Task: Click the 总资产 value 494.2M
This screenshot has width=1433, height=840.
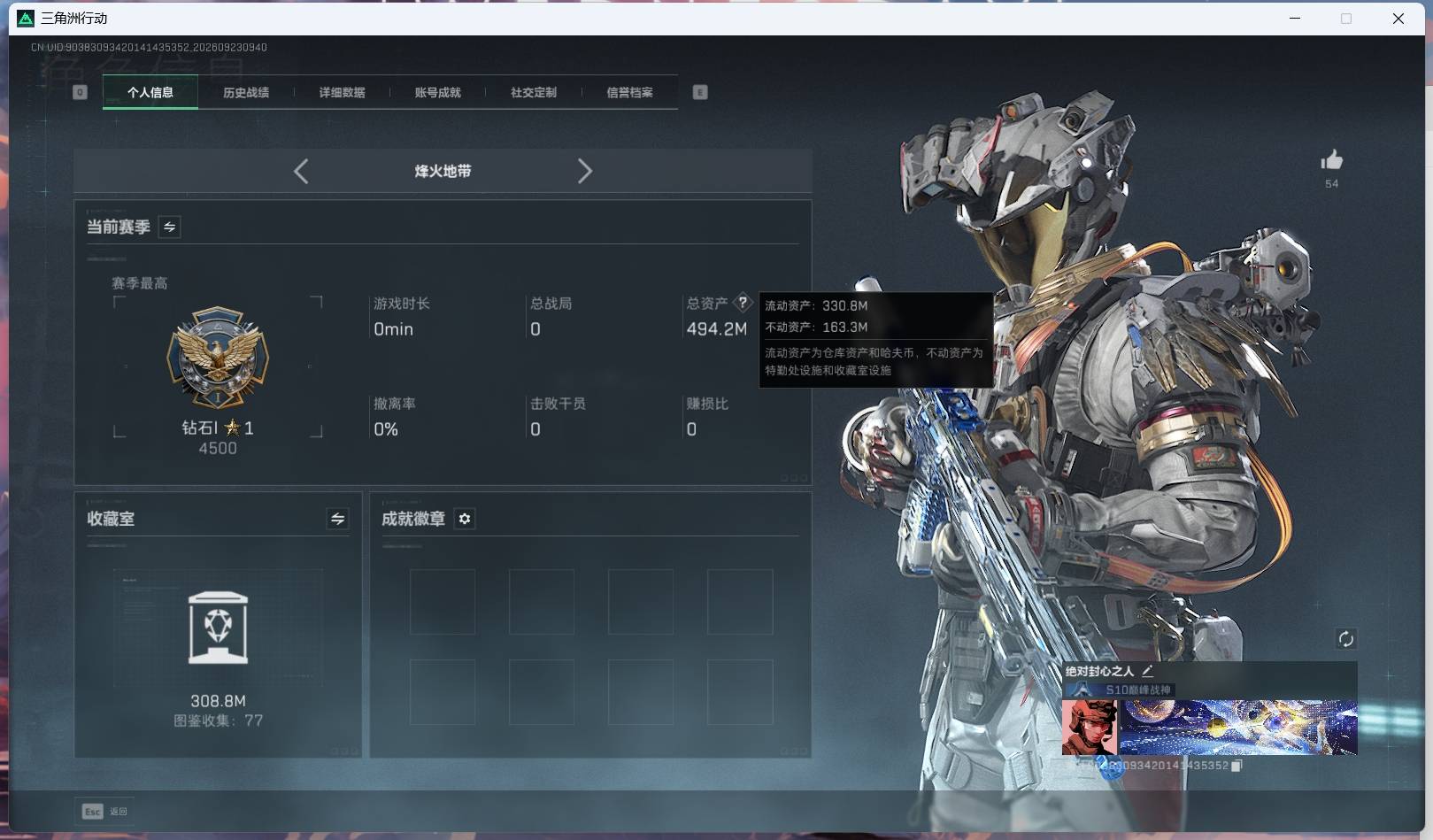Action: pyautogui.click(x=716, y=329)
